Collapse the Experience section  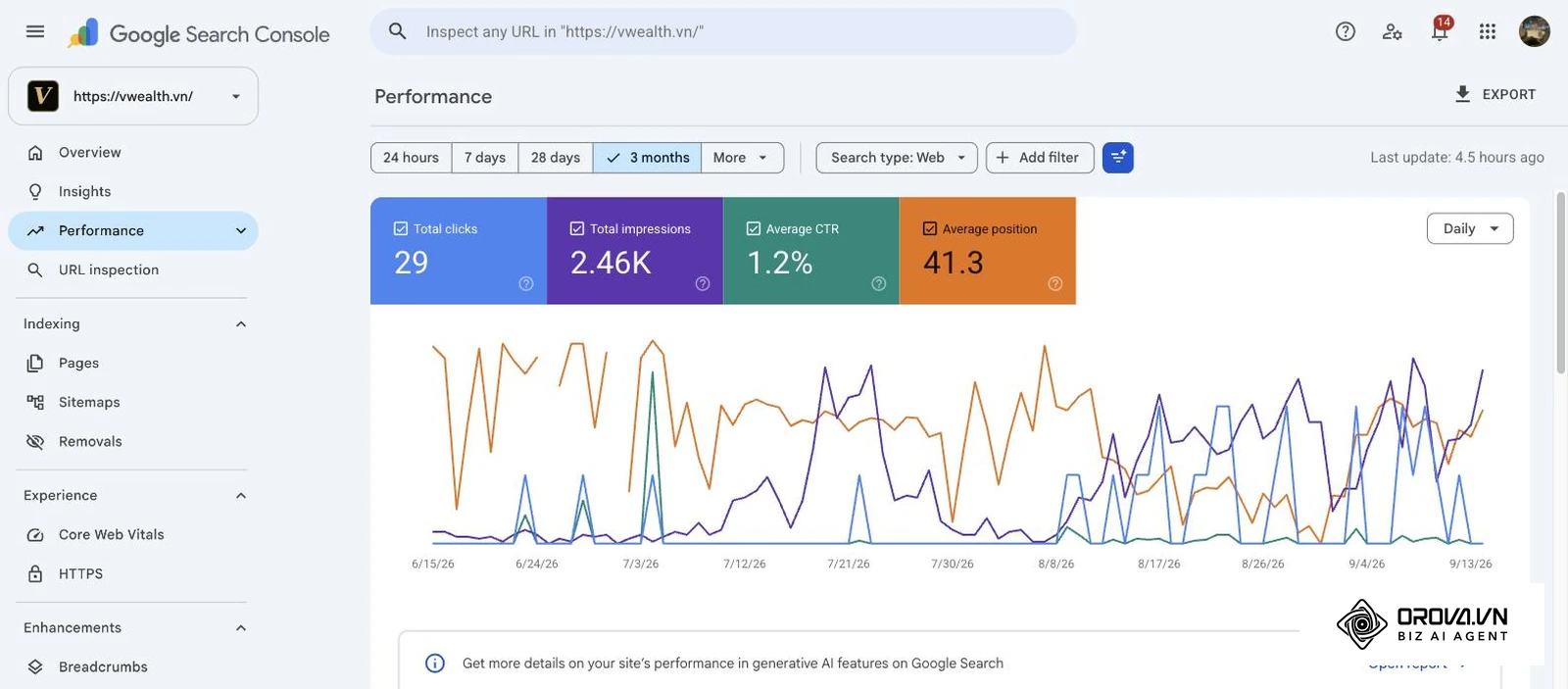click(241, 496)
